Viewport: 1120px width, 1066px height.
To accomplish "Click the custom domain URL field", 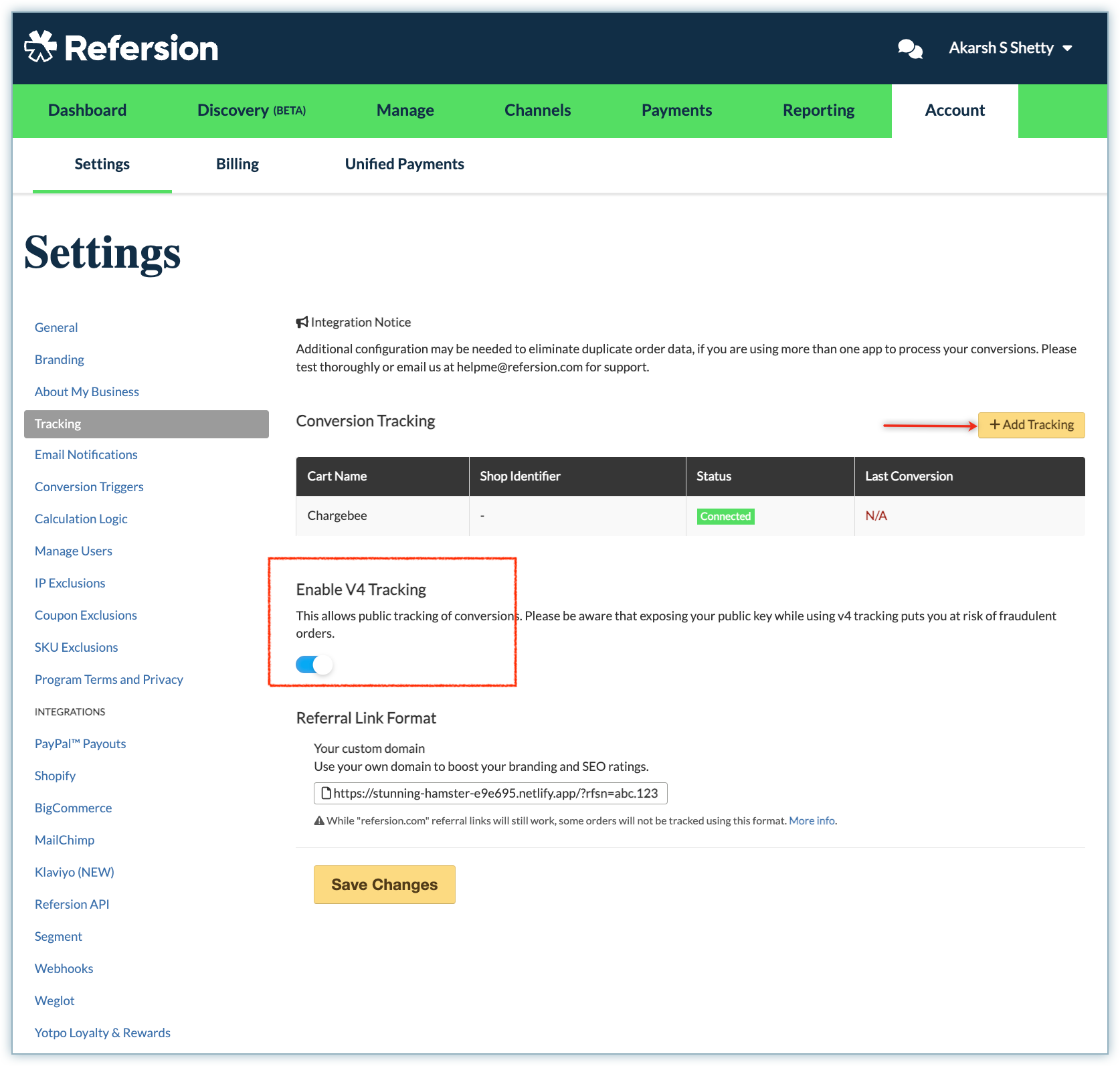I will (x=495, y=794).
